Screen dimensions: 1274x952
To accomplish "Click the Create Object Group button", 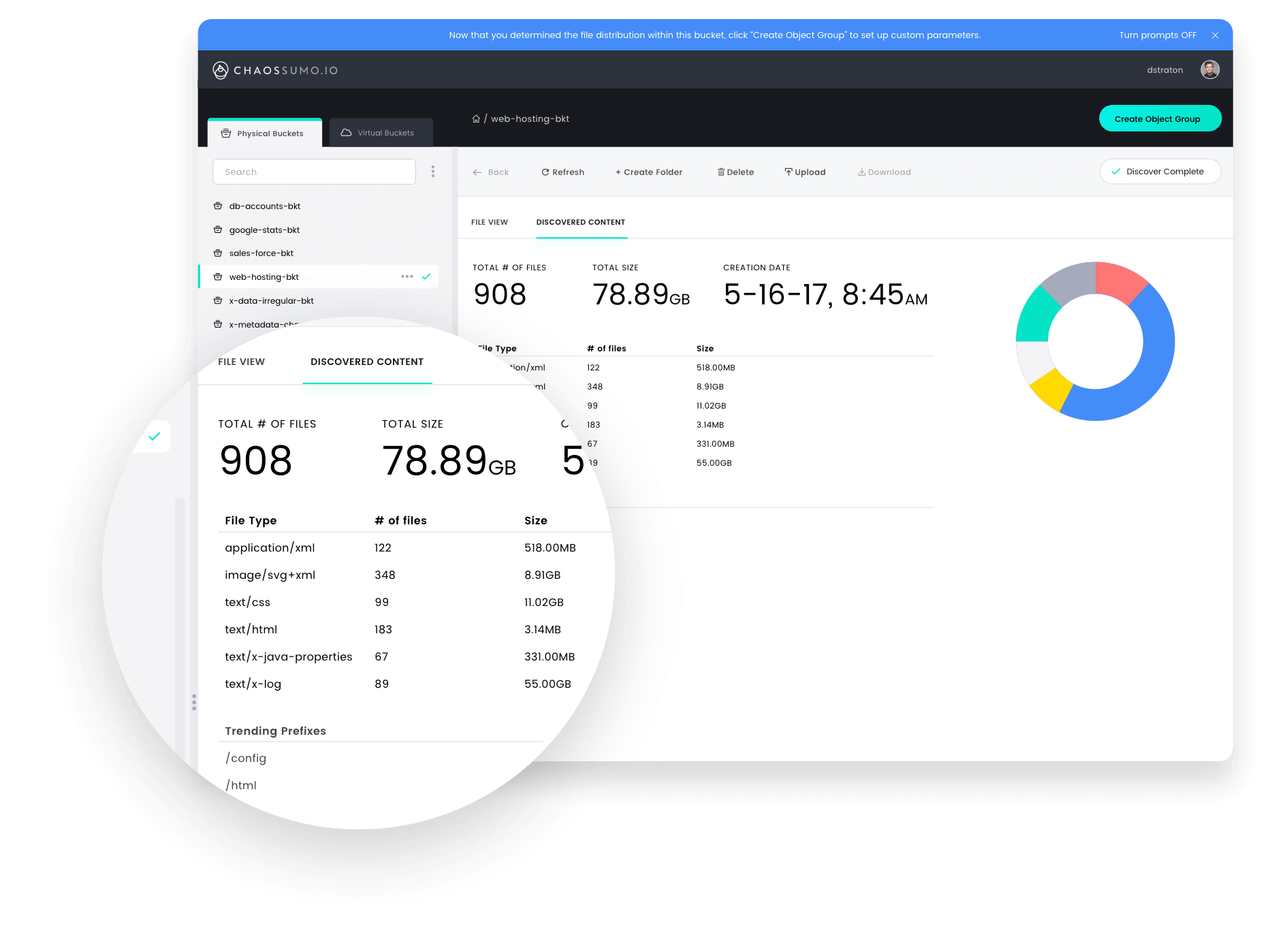I will pos(1160,118).
